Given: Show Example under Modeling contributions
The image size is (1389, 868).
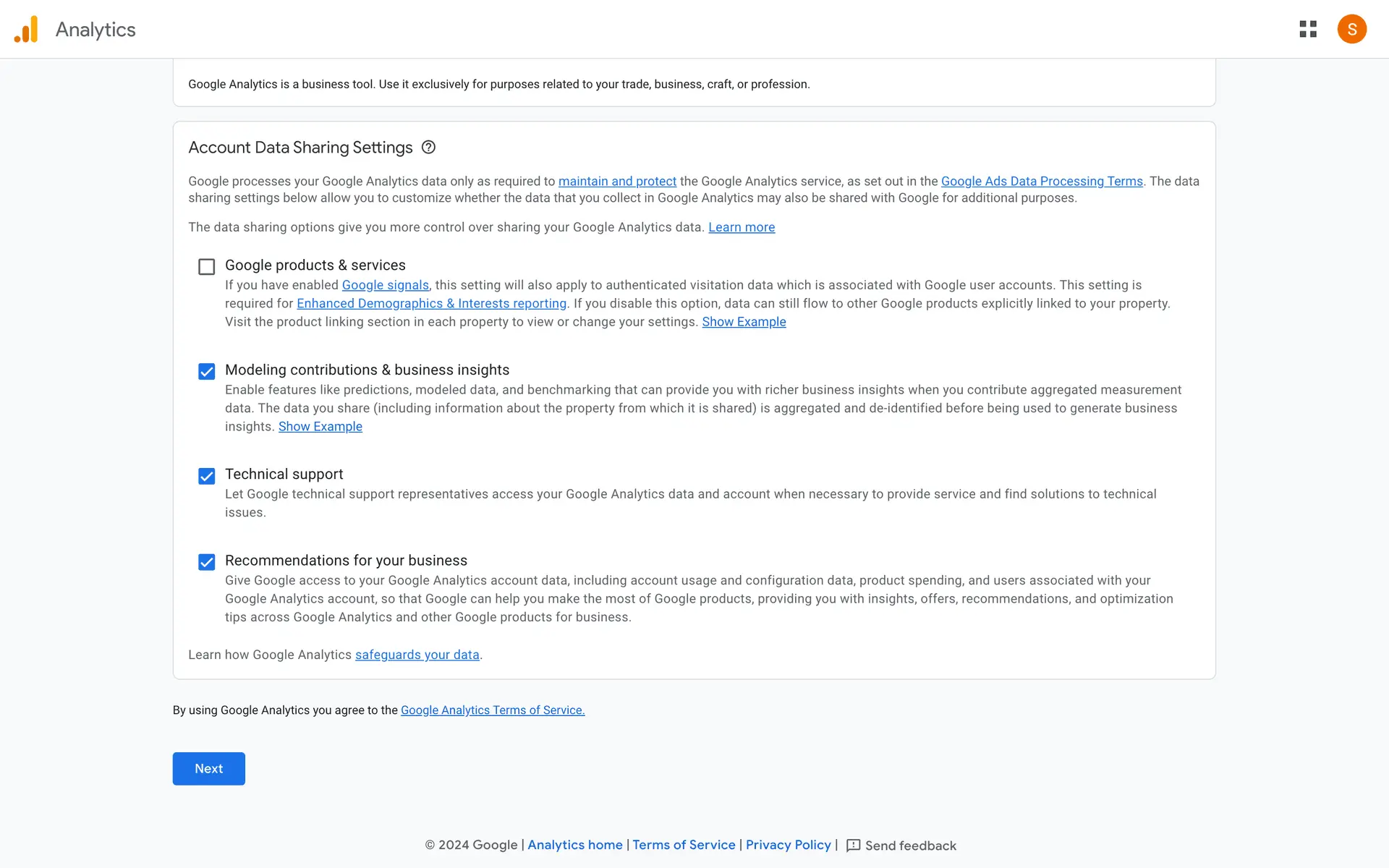Looking at the screenshot, I should click(x=320, y=427).
